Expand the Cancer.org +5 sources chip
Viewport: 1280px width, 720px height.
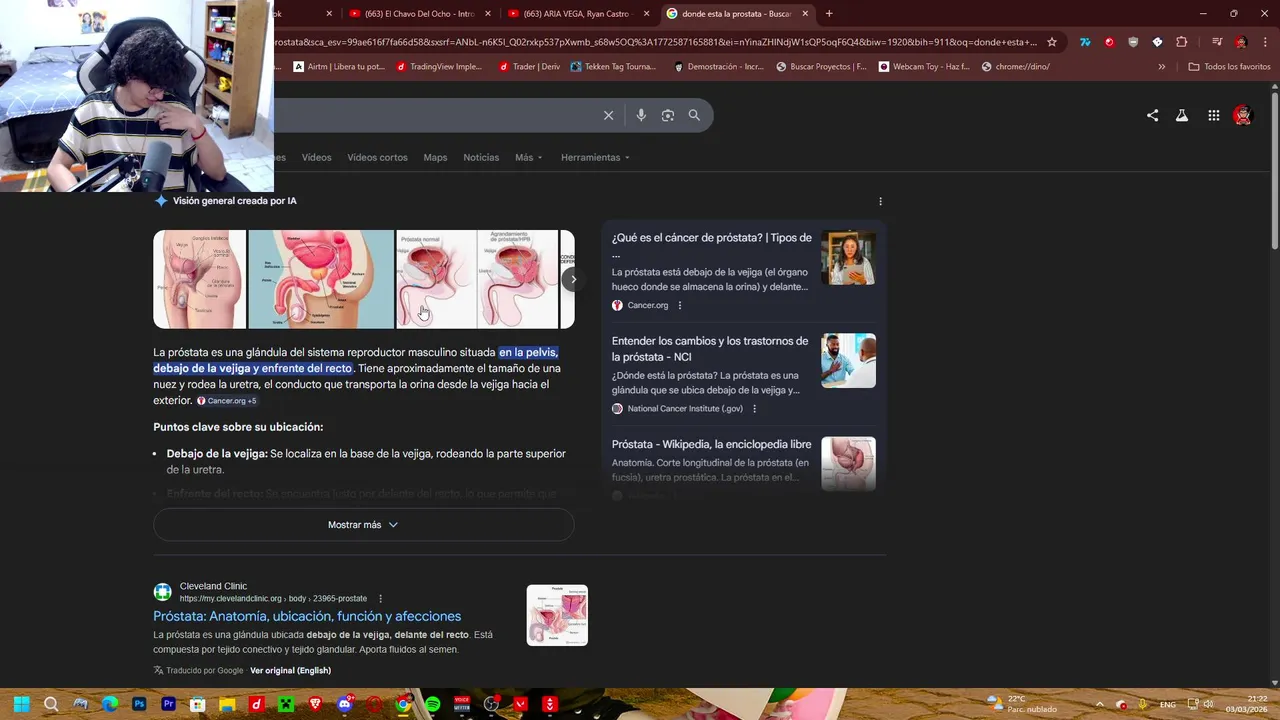coord(227,401)
